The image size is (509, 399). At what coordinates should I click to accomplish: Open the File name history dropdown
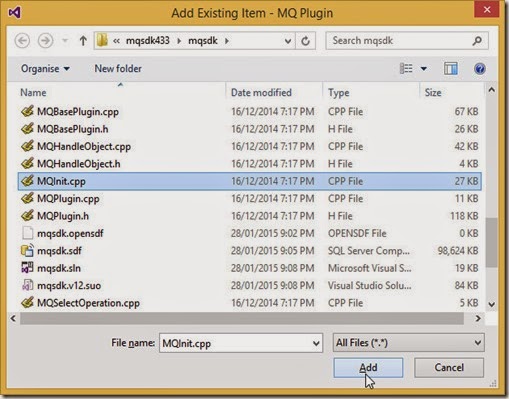pos(316,343)
